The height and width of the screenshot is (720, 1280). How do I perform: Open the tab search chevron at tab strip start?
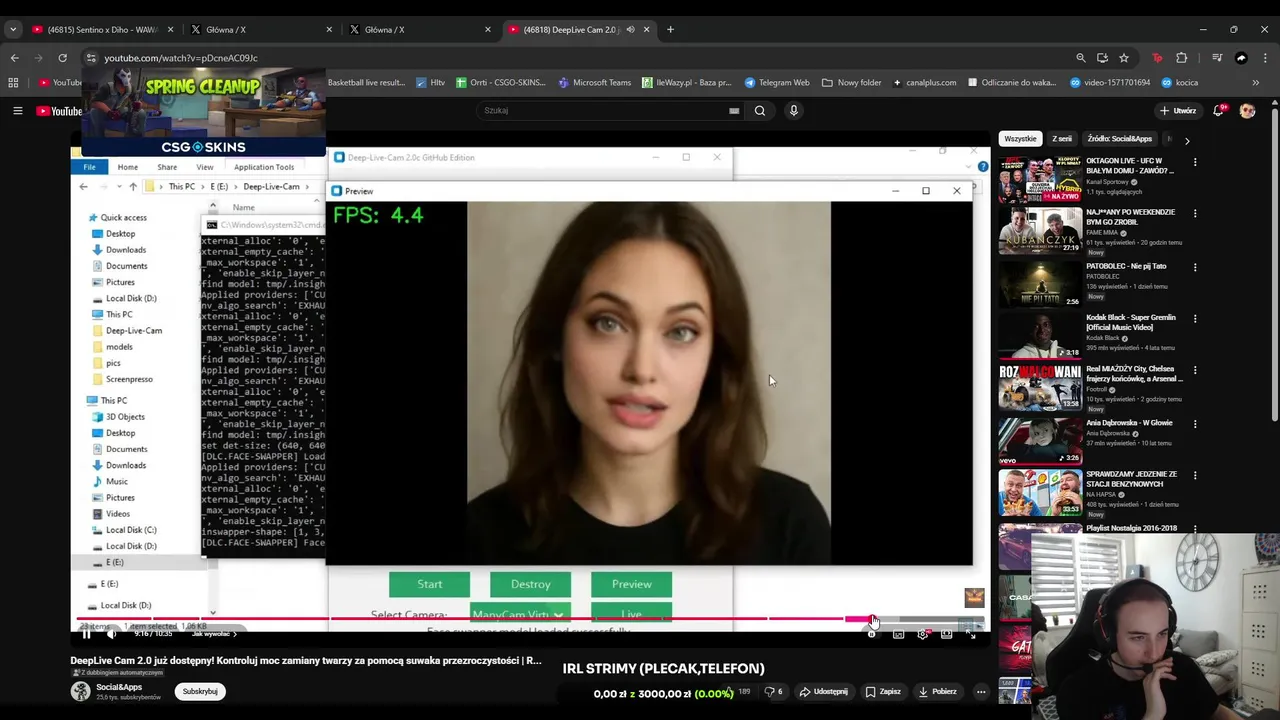(13, 29)
